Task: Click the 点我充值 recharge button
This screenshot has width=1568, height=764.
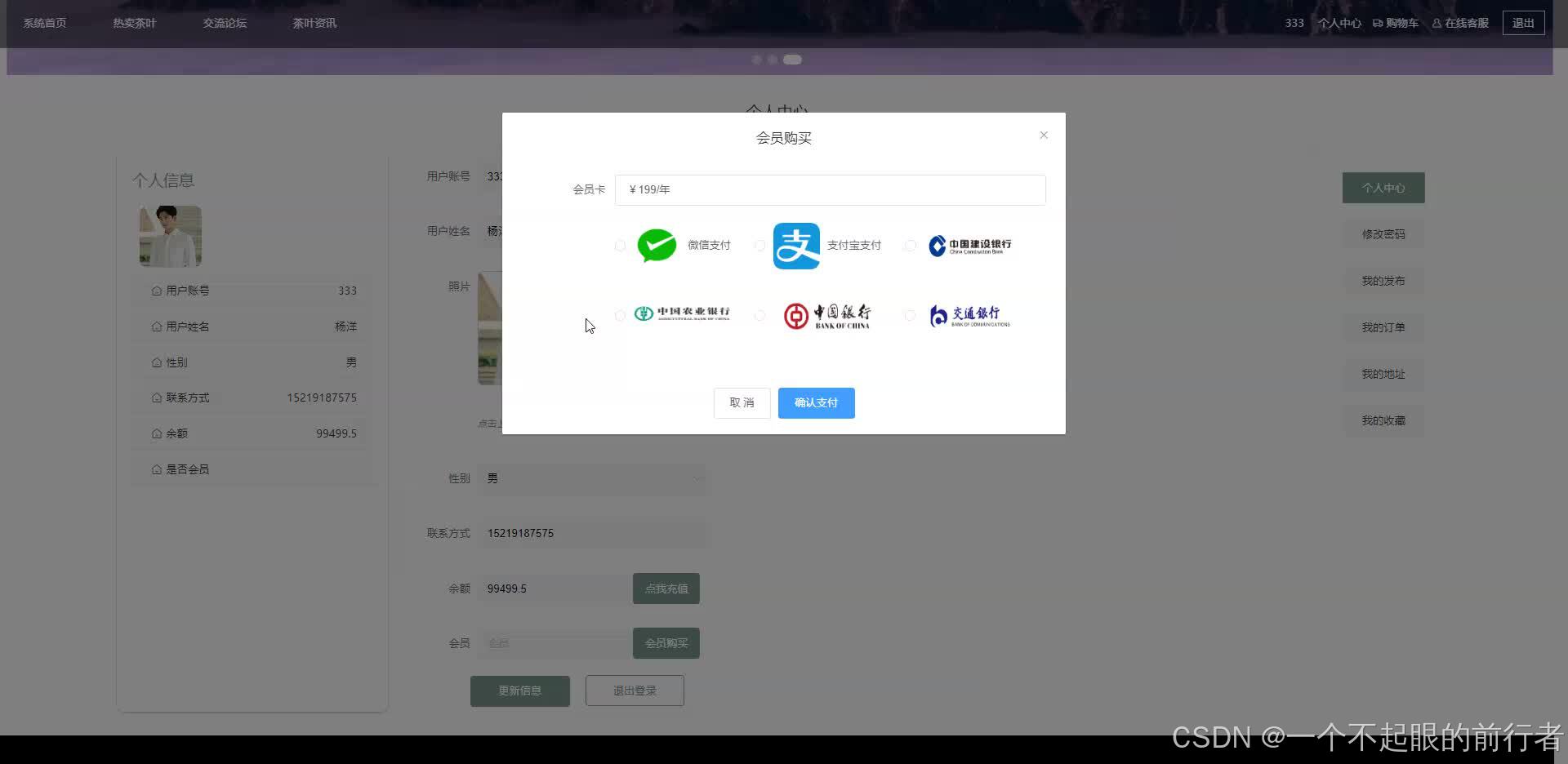Action: (666, 589)
